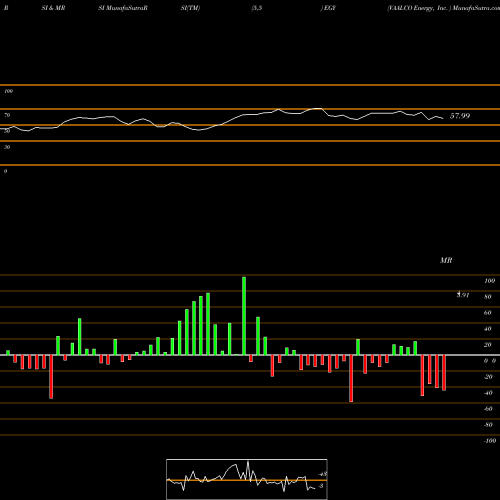Click the -80 label on MR axis
Viewport: 500px width, 500px height.
pos(488,425)
